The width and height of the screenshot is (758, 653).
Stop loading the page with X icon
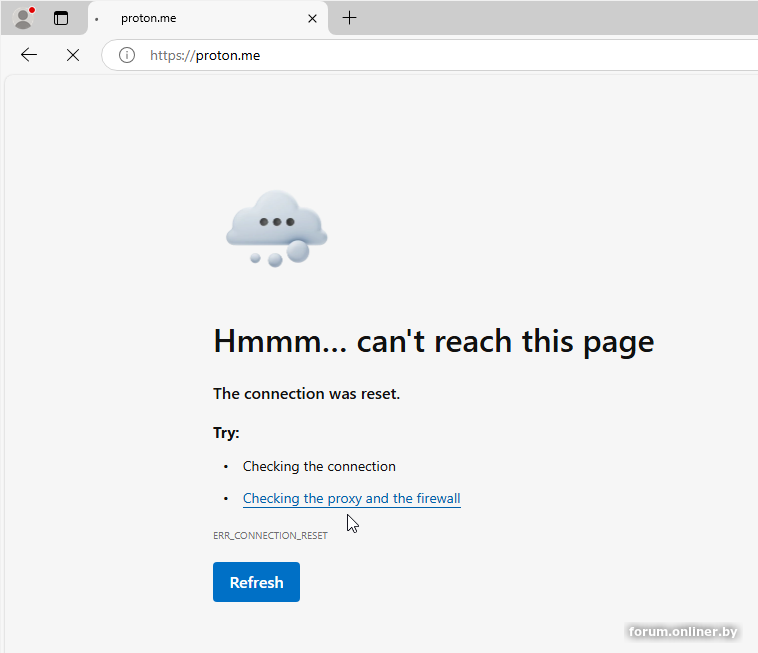[x=73, y=55]
